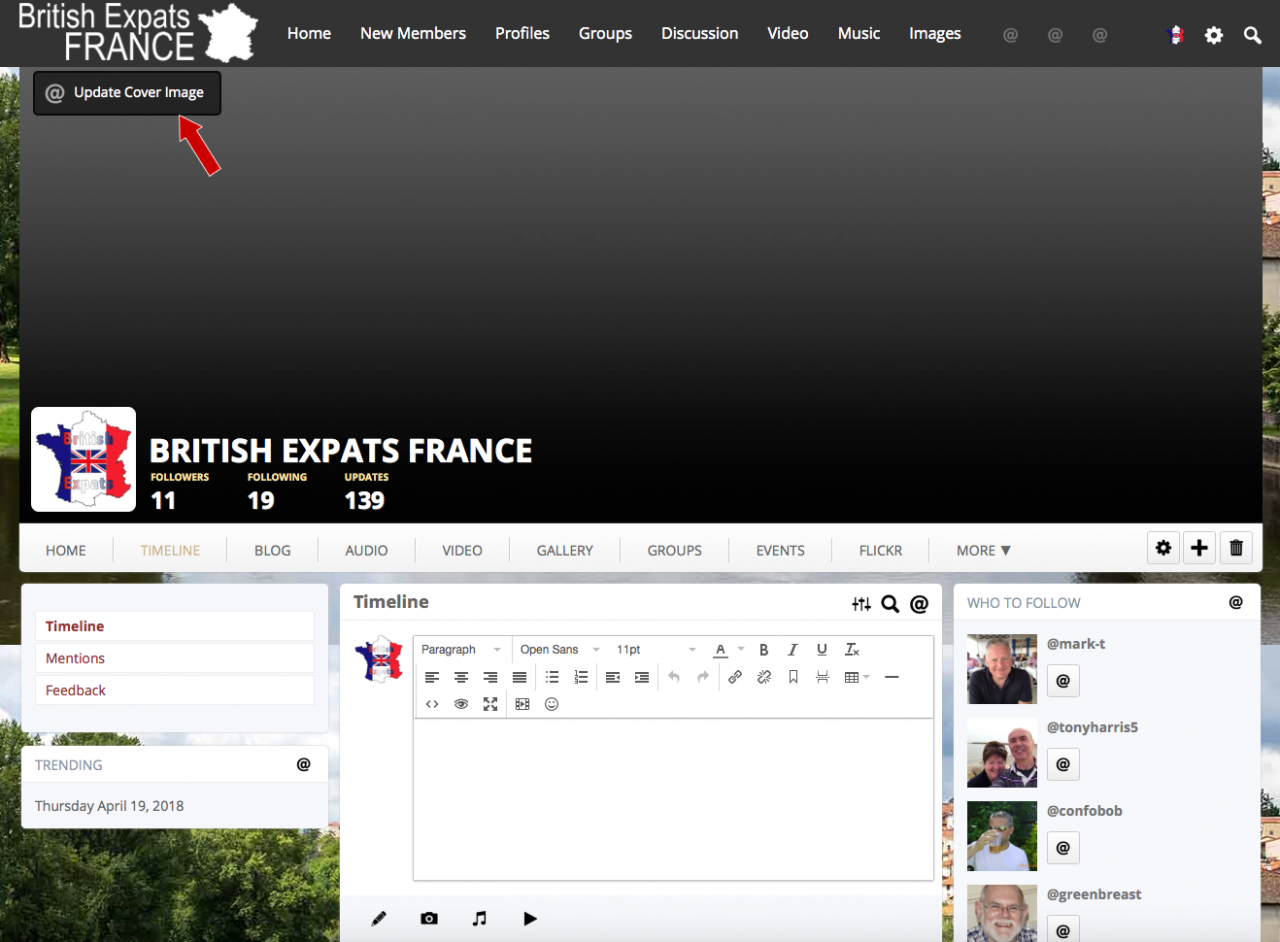1280x942 pixels.
Task: Insert a bookmark anchor in the editor
Action: coord(793,677)
